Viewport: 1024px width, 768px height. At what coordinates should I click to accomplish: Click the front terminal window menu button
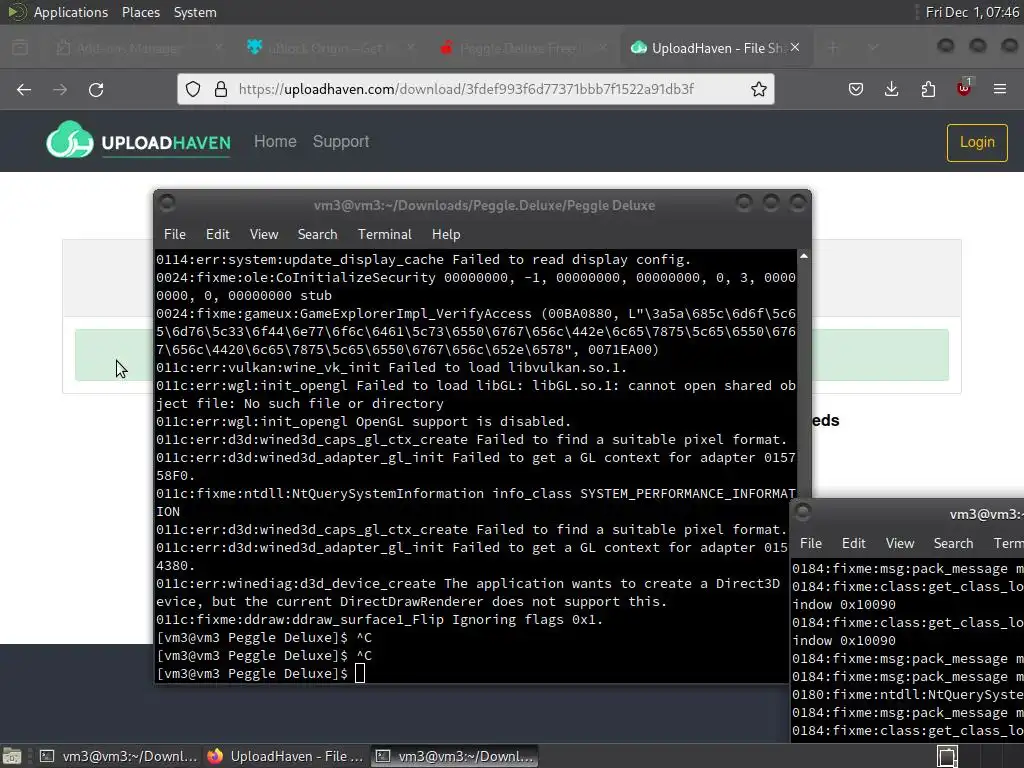coord(167,203)
